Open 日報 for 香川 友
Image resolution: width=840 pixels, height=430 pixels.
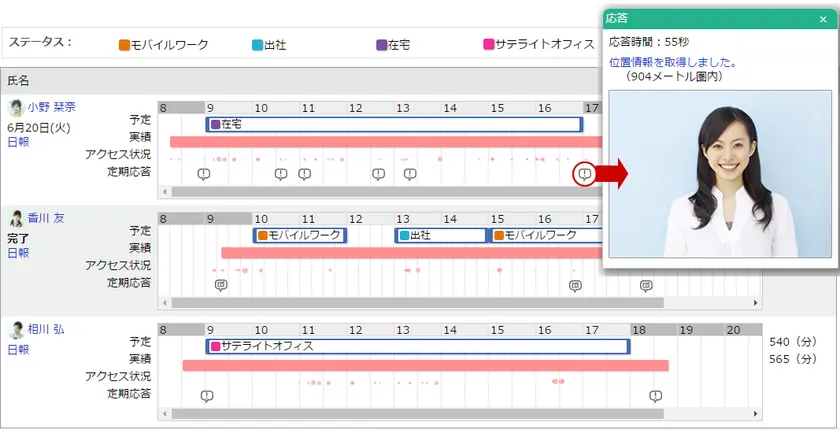(18, 253)
